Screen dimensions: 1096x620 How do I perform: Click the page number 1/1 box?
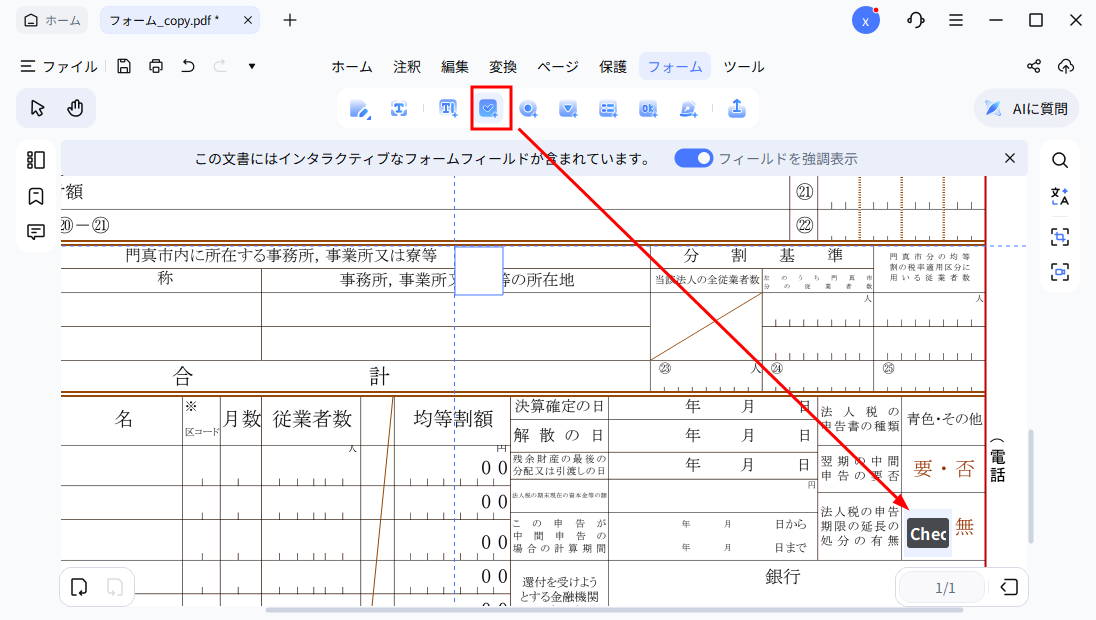coord(945,588)
